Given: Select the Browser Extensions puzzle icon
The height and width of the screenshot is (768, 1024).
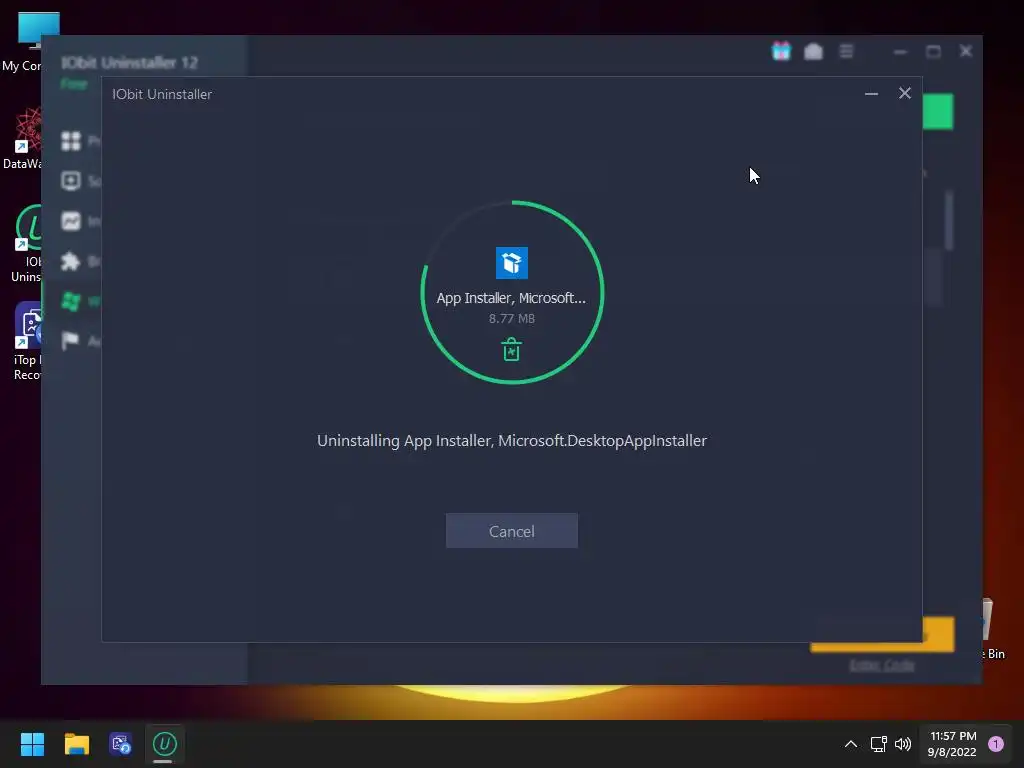Looking at the screenshot, I should [71, 261].
